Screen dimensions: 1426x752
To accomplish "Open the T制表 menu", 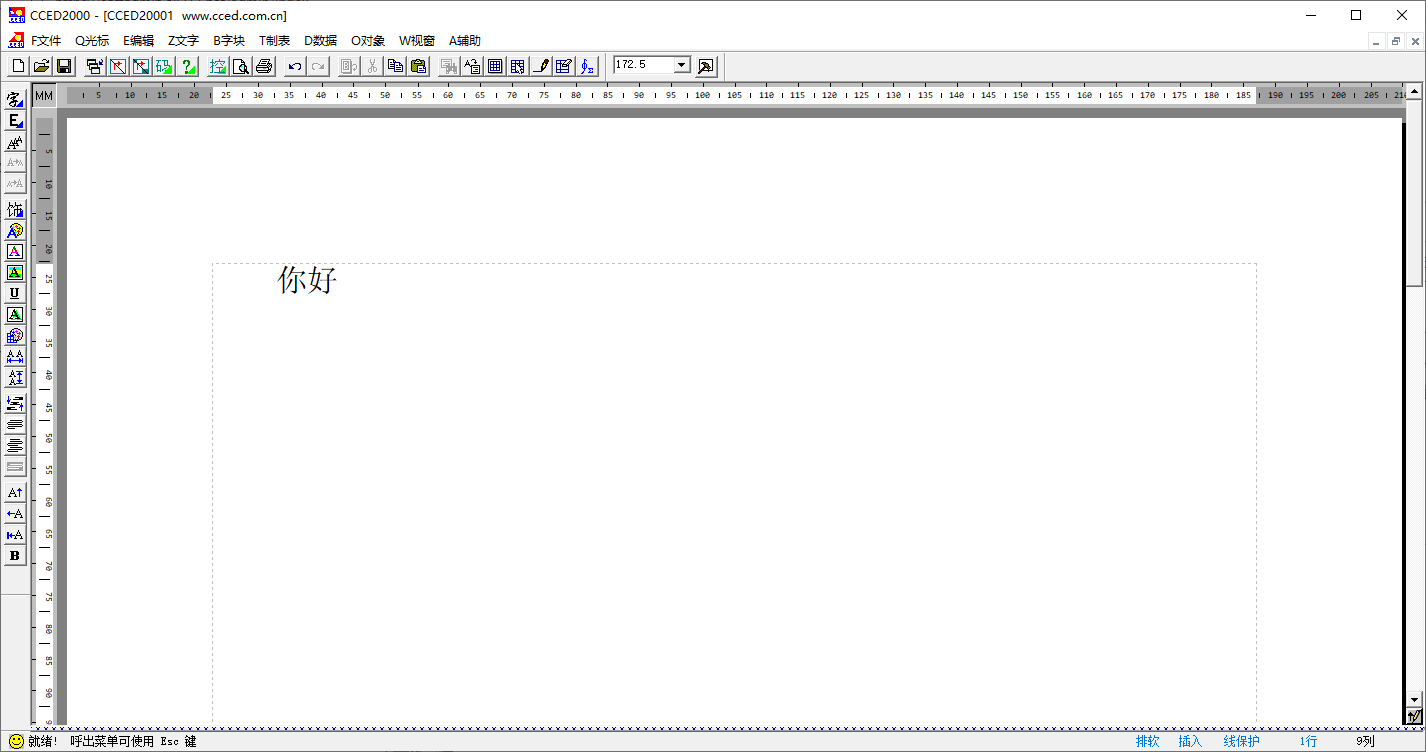I will [x=274, y=41].
